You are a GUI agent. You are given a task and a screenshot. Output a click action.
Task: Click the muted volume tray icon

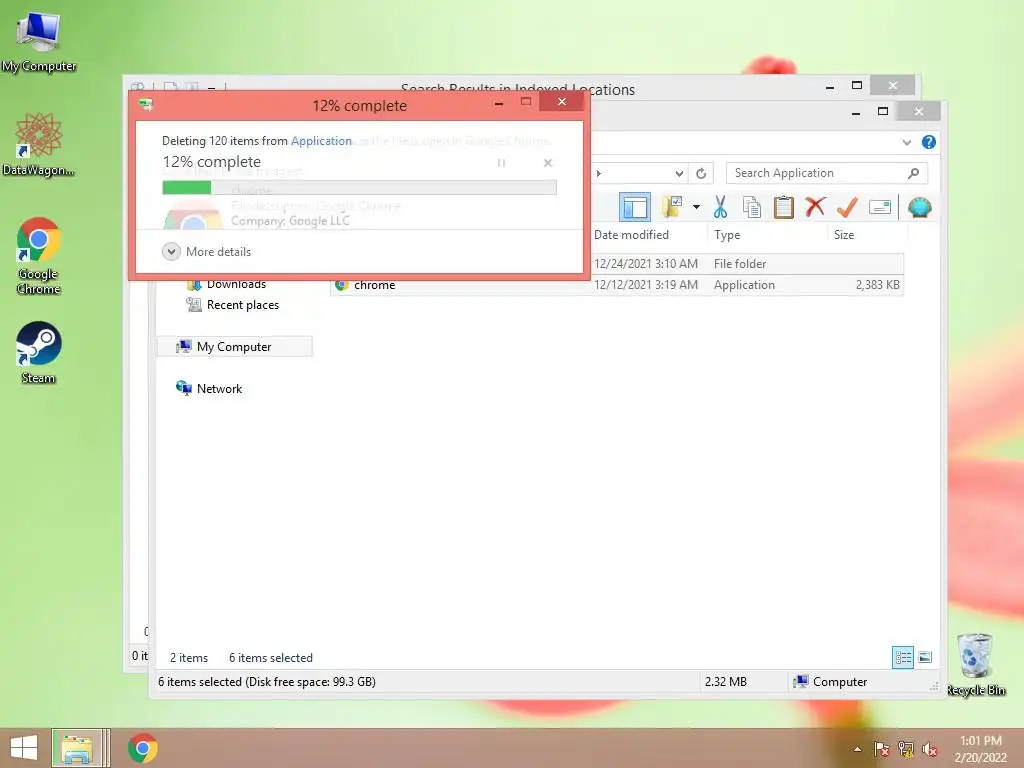pyautogui.click(x=930, y=749)
